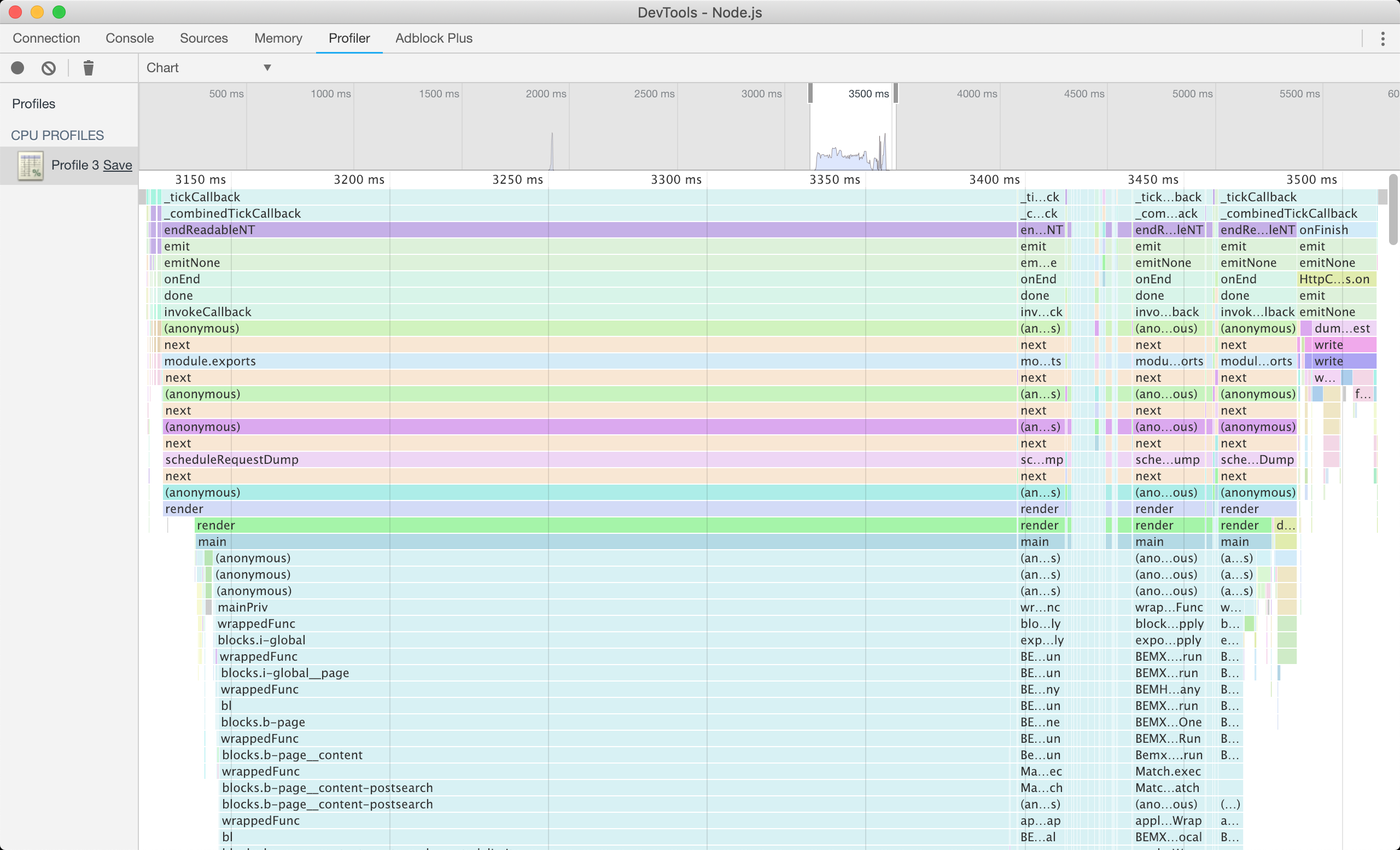Click the yellow minimize window button
The image size is (1400, 850).
37,12
